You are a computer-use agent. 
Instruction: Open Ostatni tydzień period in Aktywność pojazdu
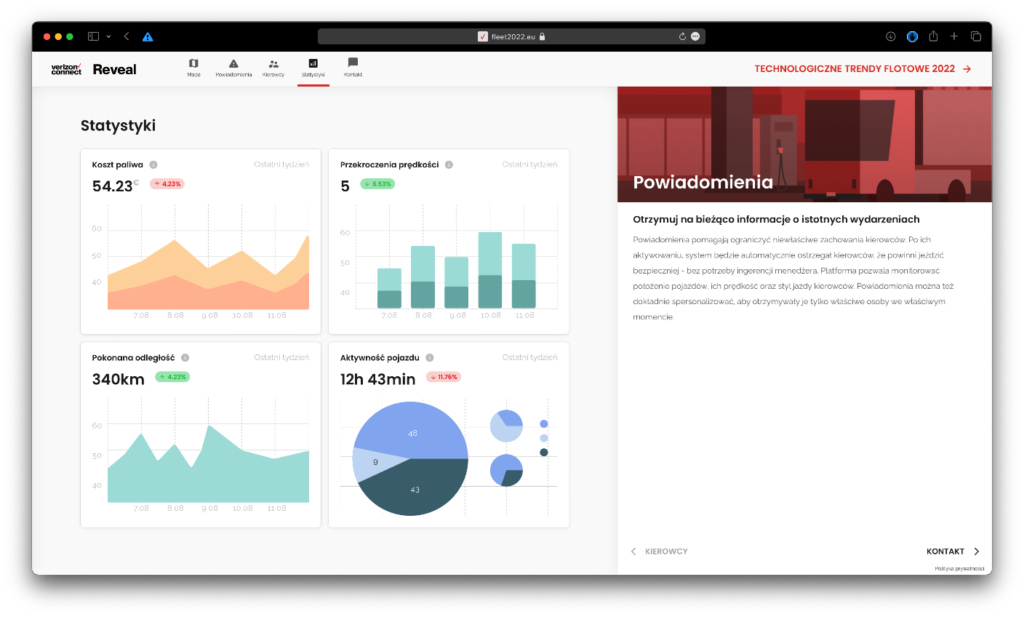point(530,357)
